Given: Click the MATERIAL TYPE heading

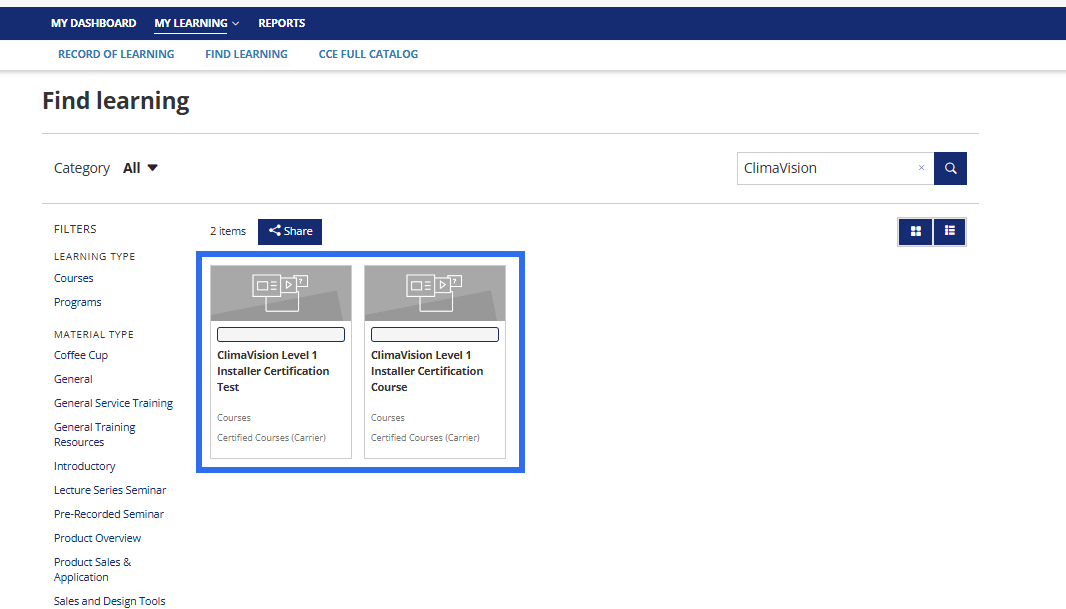Looking at the screenshot, I should click(x=94, y=334).
